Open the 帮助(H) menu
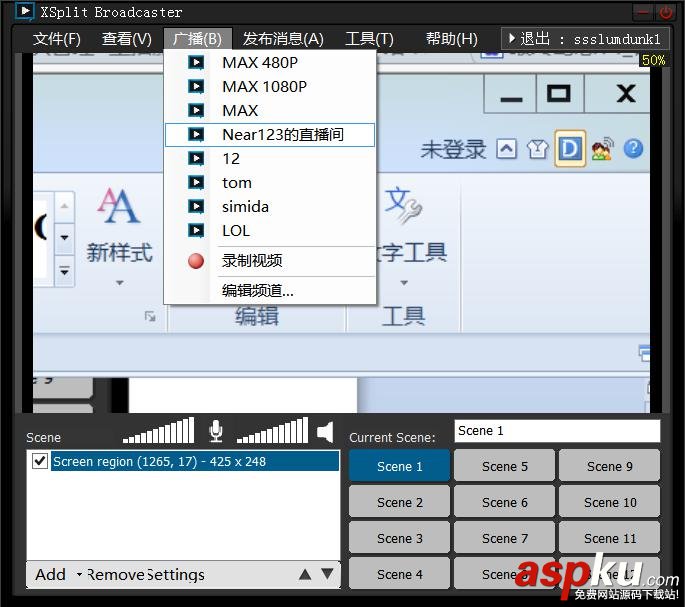The image size is (685, 607). point(452,39)
